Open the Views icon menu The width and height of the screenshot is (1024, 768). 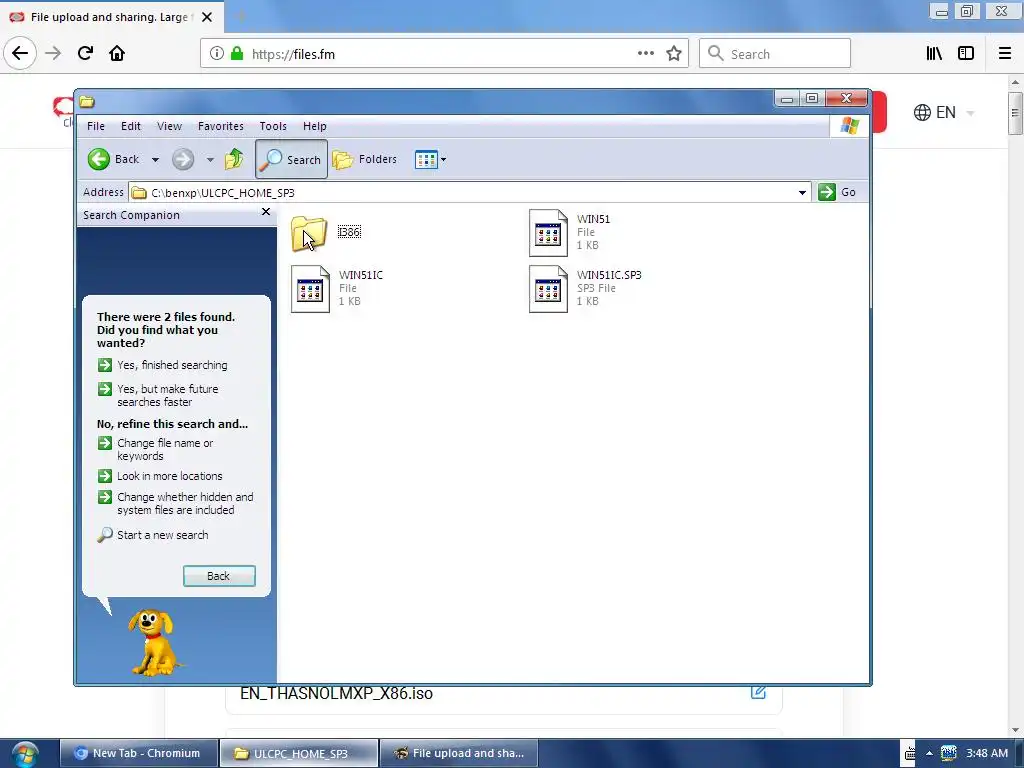[x=430, y=159]
